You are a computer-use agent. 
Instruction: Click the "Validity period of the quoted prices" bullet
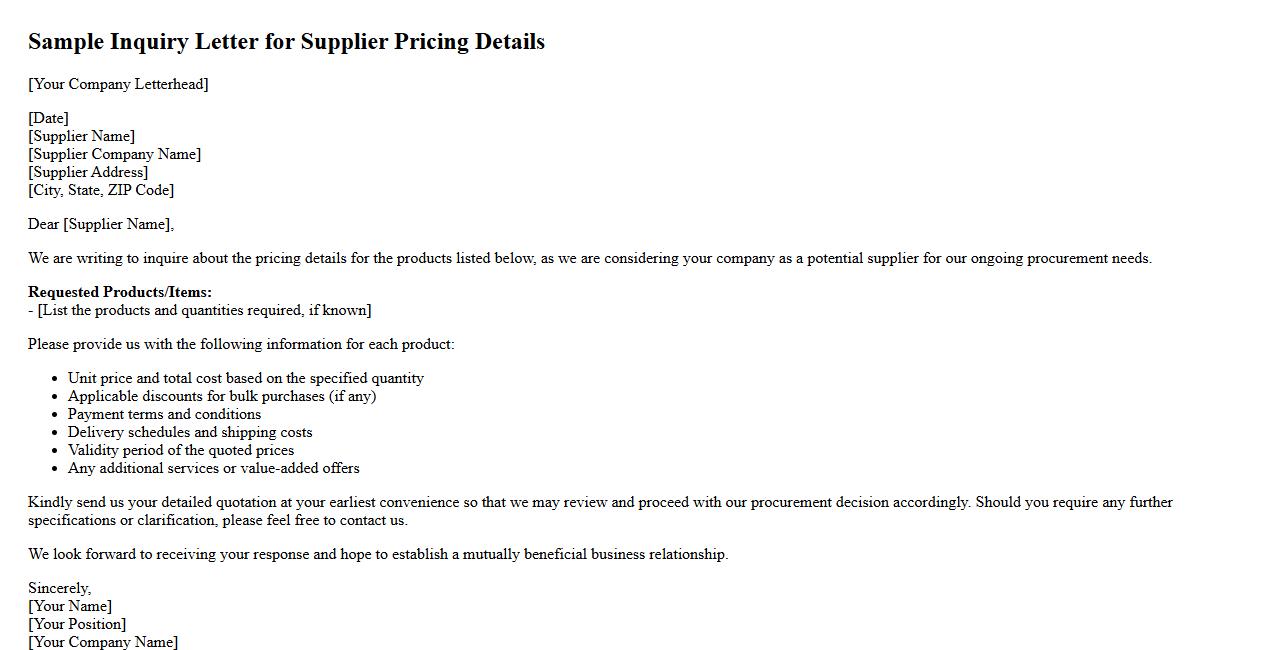click(x=181, y=450)
